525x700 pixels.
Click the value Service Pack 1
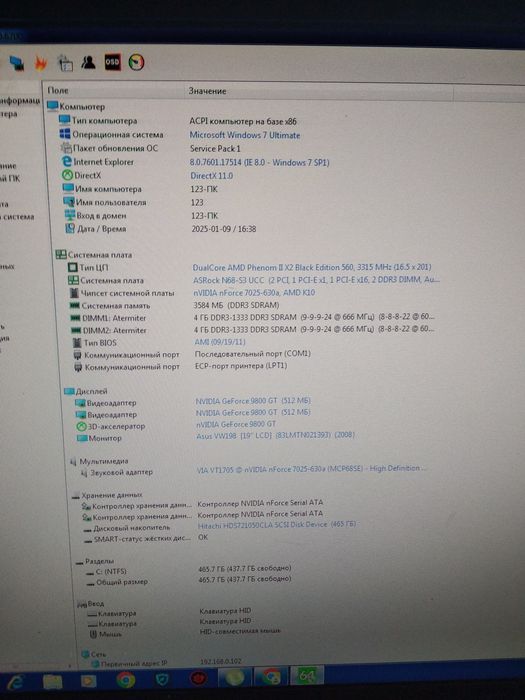(x=215, y=149)
